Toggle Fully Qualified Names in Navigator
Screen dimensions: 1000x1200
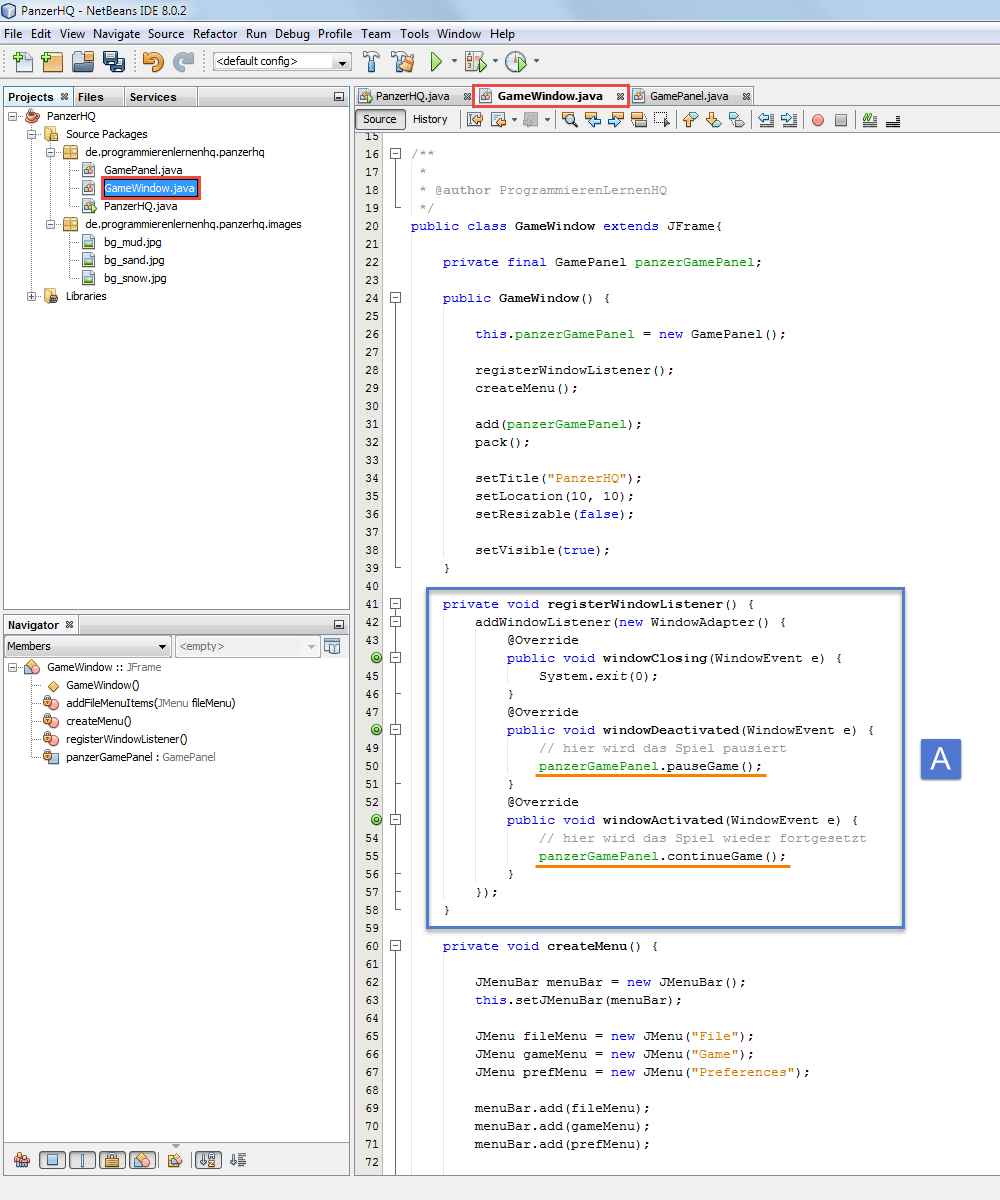174,1160
